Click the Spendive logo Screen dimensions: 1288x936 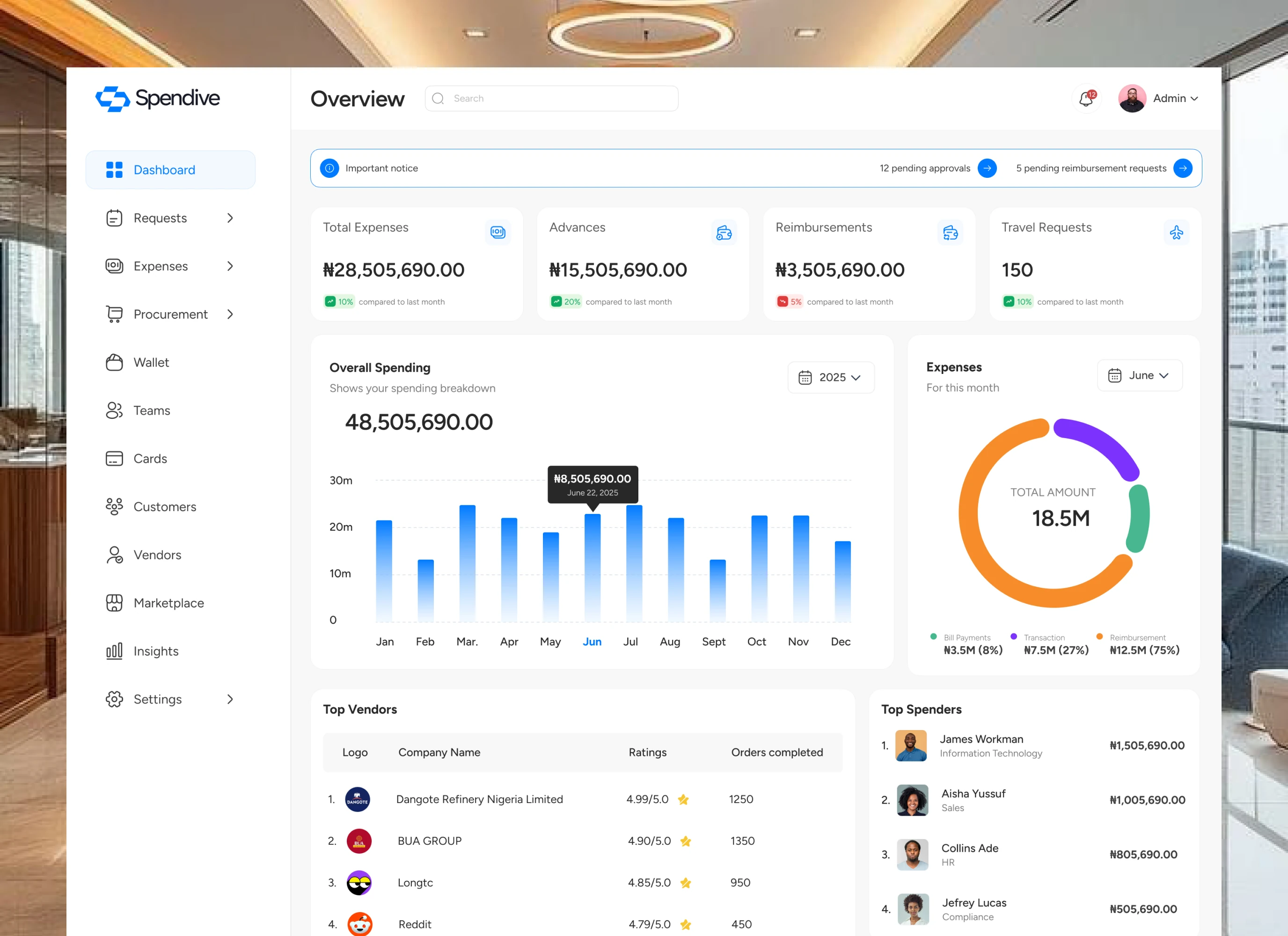pos(157,99)
